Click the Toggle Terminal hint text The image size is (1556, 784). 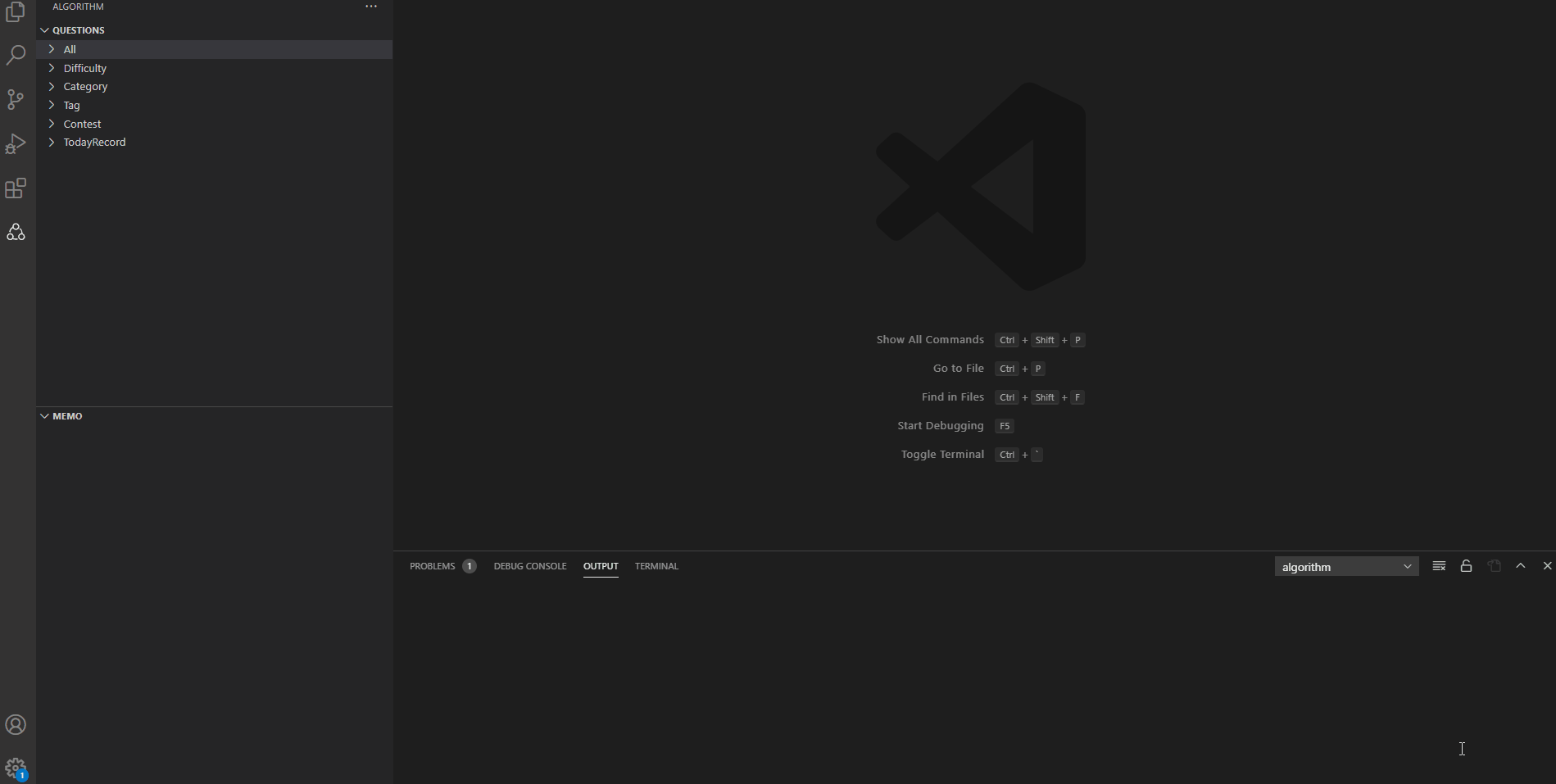point(942,454)
